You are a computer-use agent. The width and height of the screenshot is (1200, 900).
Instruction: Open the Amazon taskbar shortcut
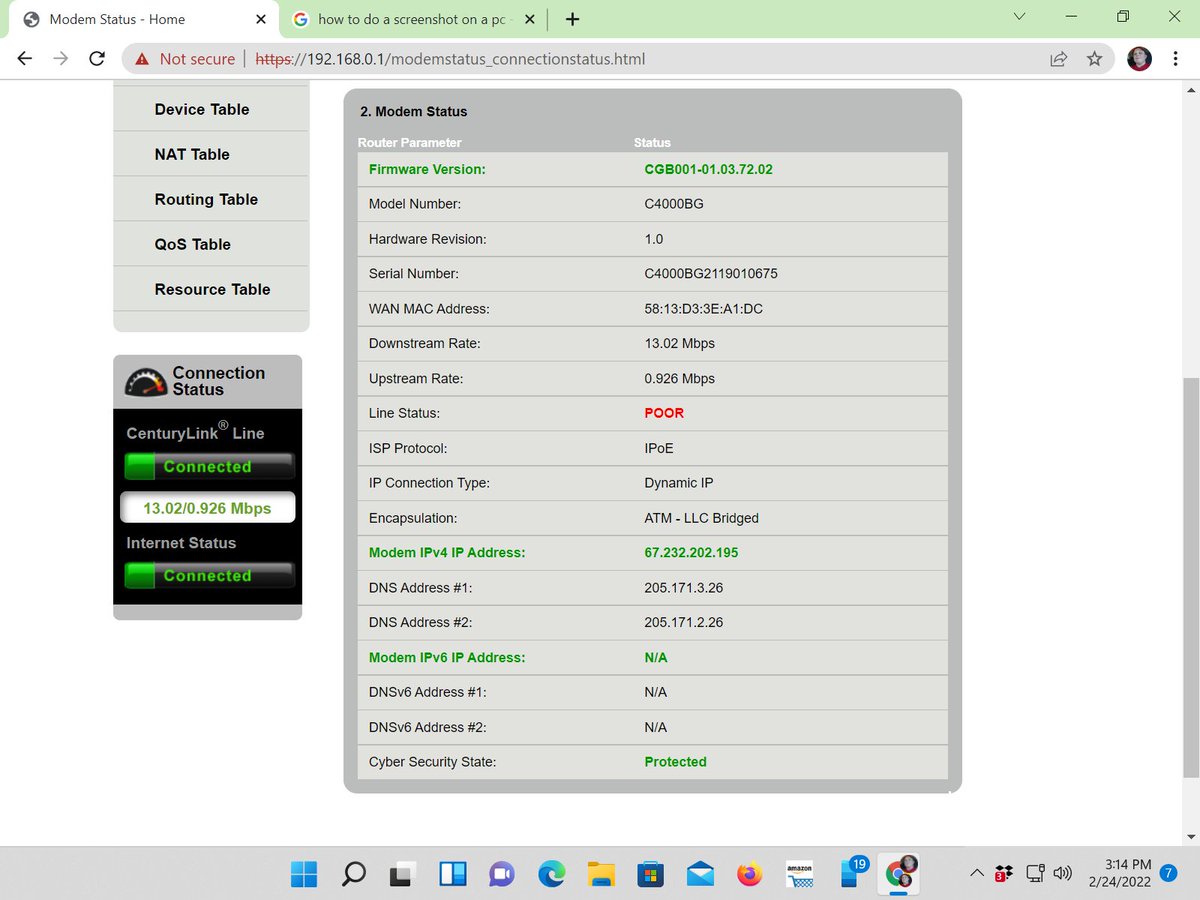799,874
